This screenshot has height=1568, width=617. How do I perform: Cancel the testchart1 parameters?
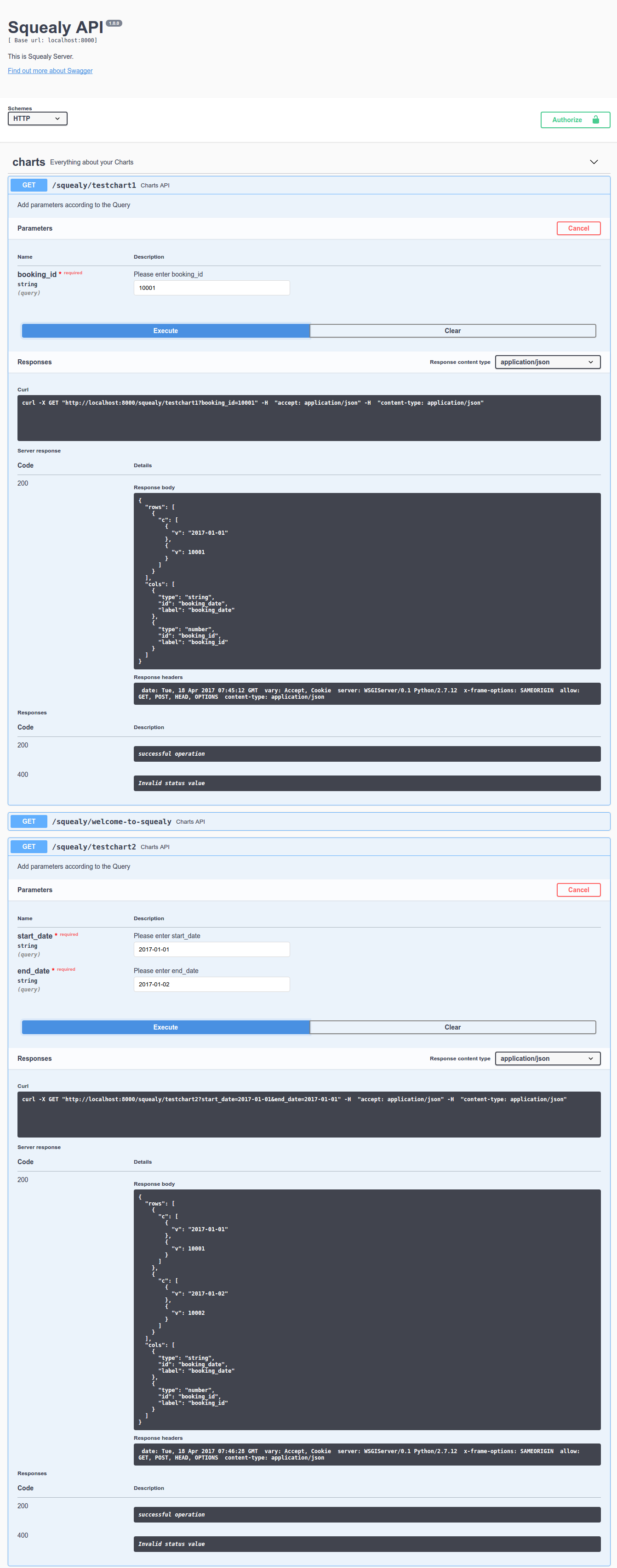click(x=579, y=228)
